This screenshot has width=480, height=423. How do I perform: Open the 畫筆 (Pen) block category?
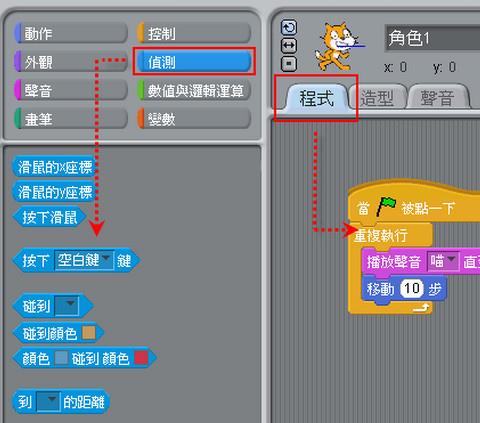71,119
